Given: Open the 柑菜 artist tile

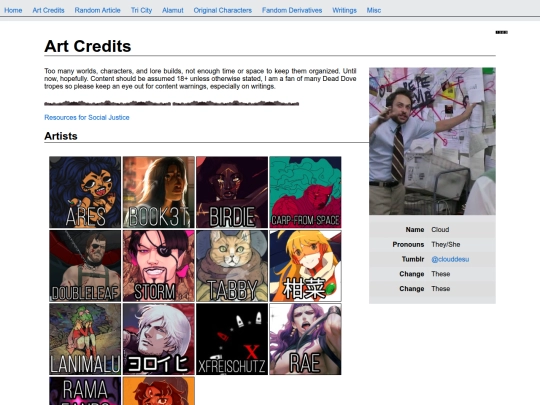Looking at the screenshot, I should tap(305, 266).
